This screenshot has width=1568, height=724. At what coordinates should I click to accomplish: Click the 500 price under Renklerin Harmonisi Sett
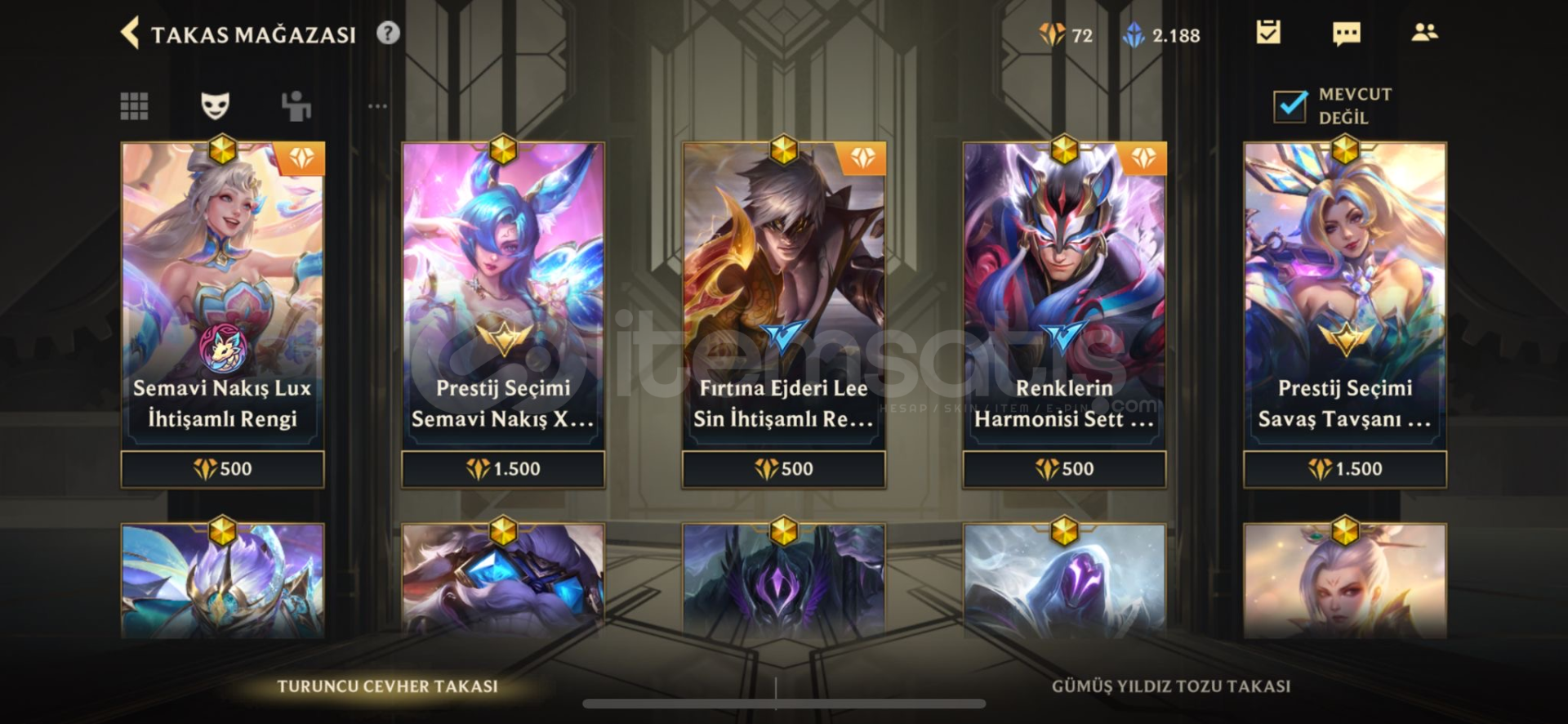pyautogui.click(x=1064, y=469)
